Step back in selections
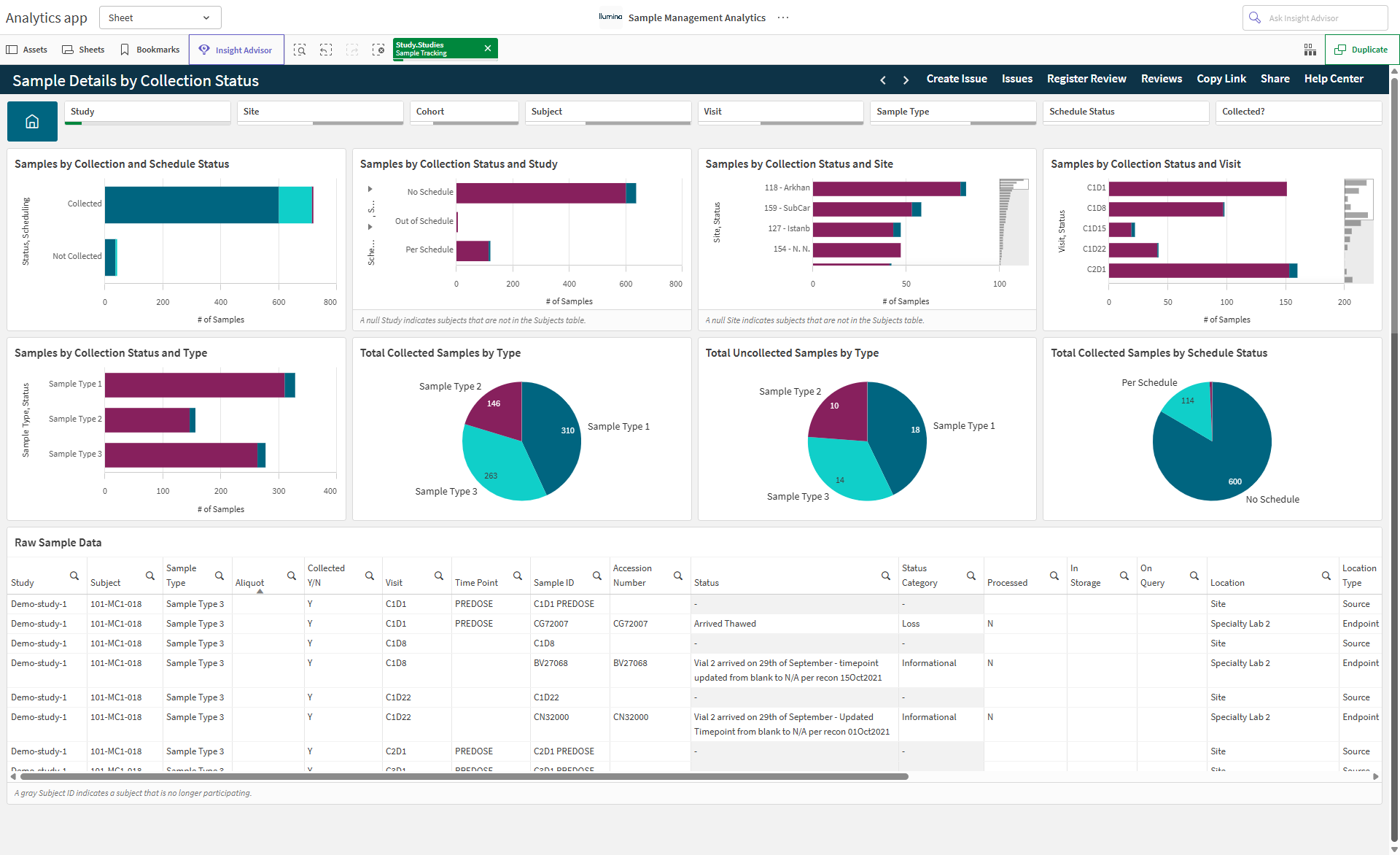 [x=326, y=50]
